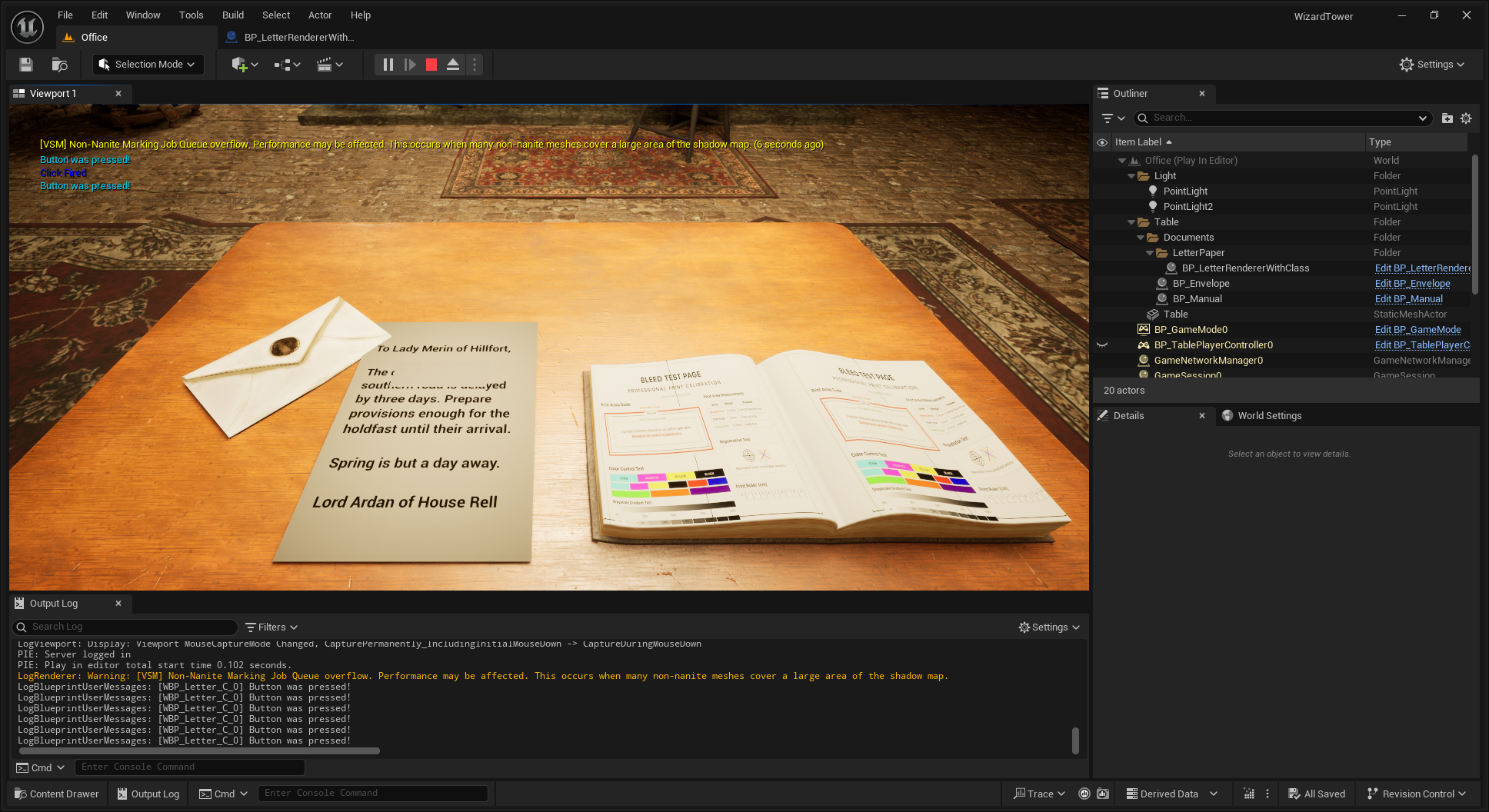1489x812 pixels.
Task: Open the Content Drawer
Action: tap(57, 794)
